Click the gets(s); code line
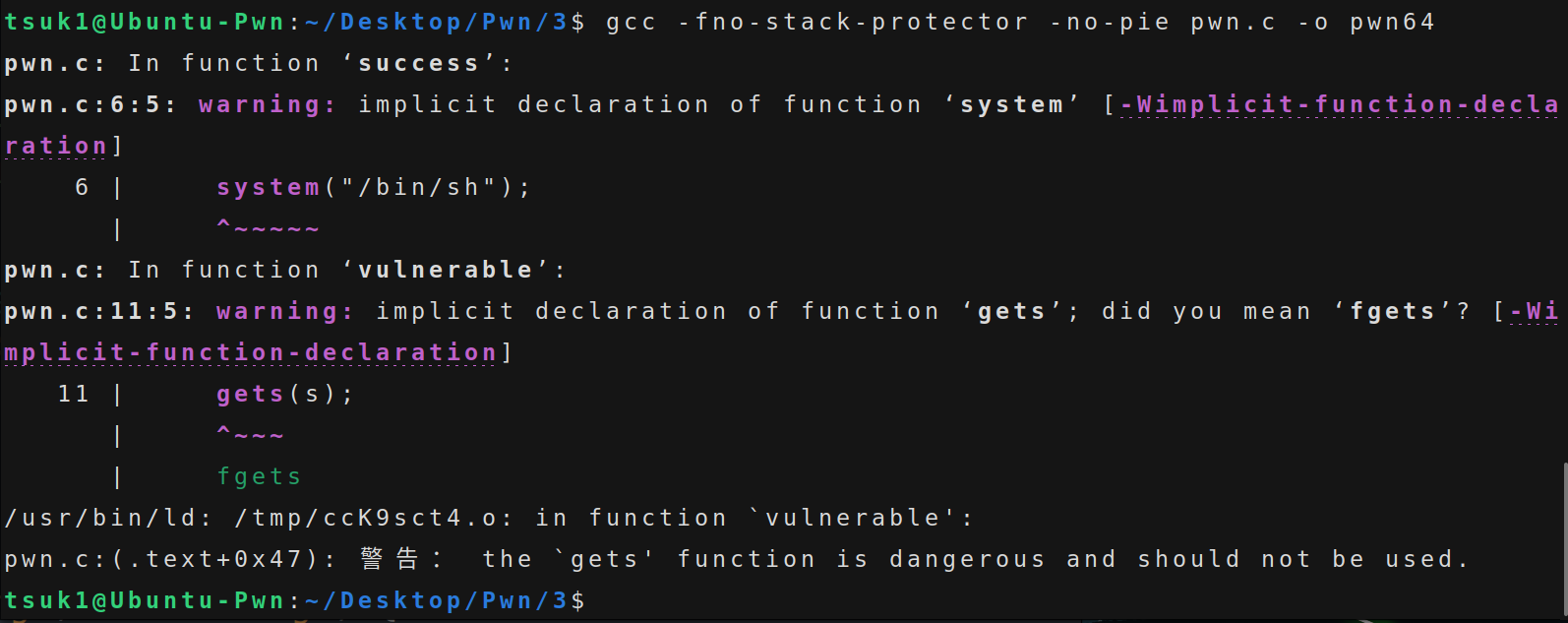Image resolution: width=1568 pixels, height=623 pixels. 284,395
